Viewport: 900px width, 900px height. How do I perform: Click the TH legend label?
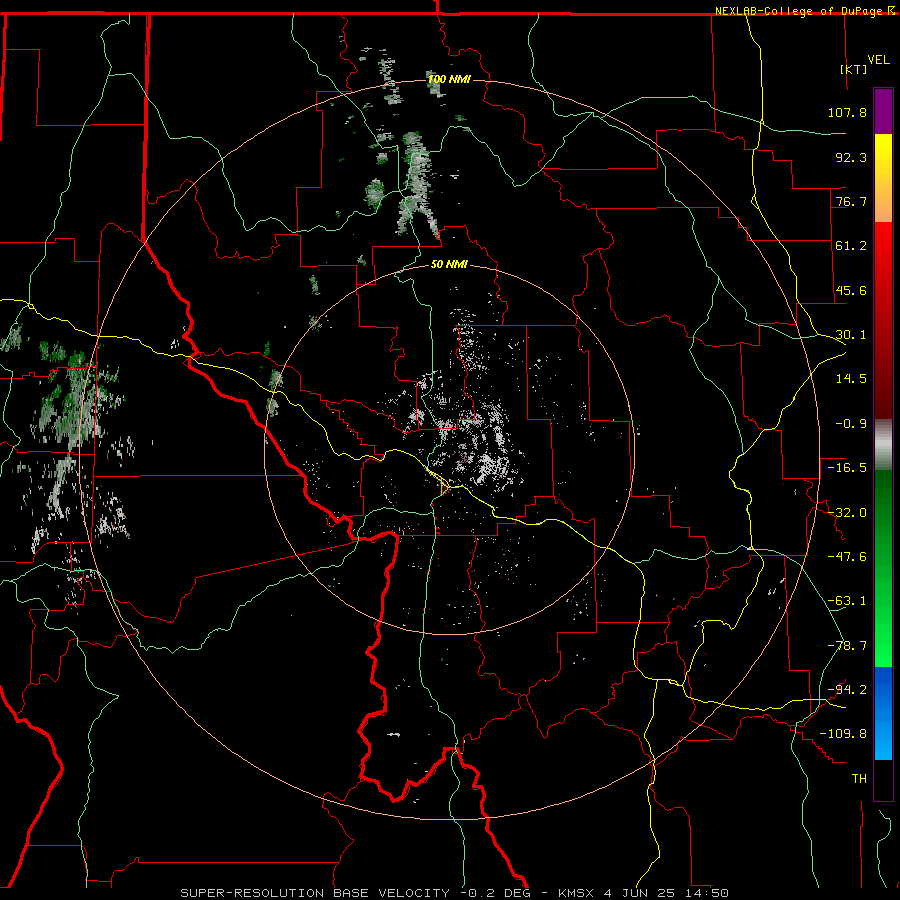[859, 779]
